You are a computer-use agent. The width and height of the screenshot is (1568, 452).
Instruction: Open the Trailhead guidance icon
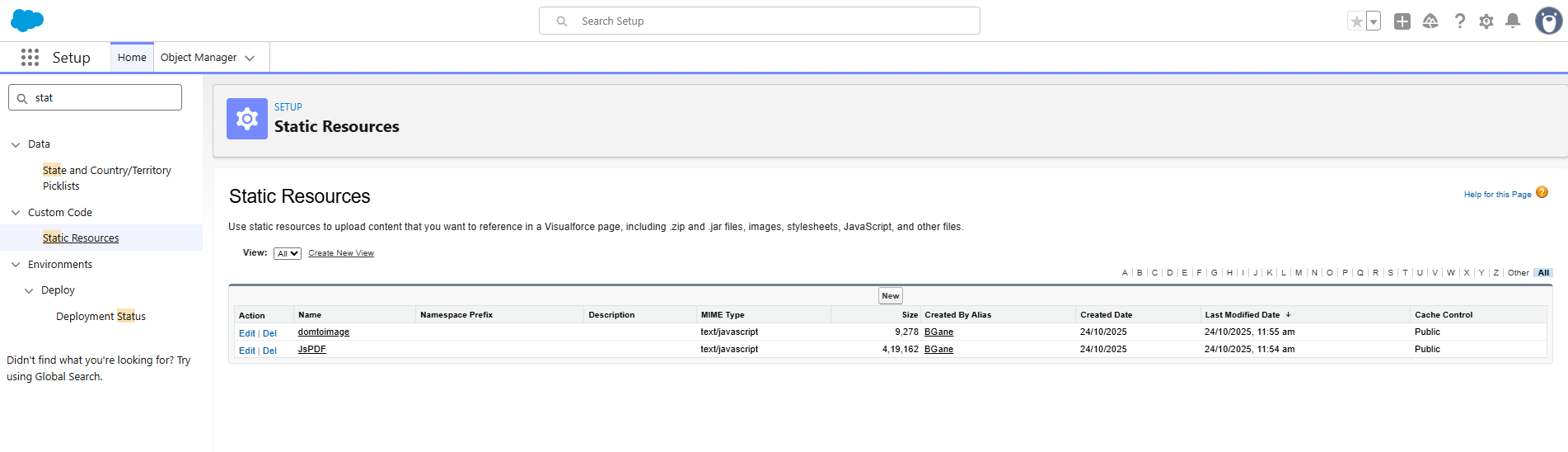click(x=1430, y=21)
